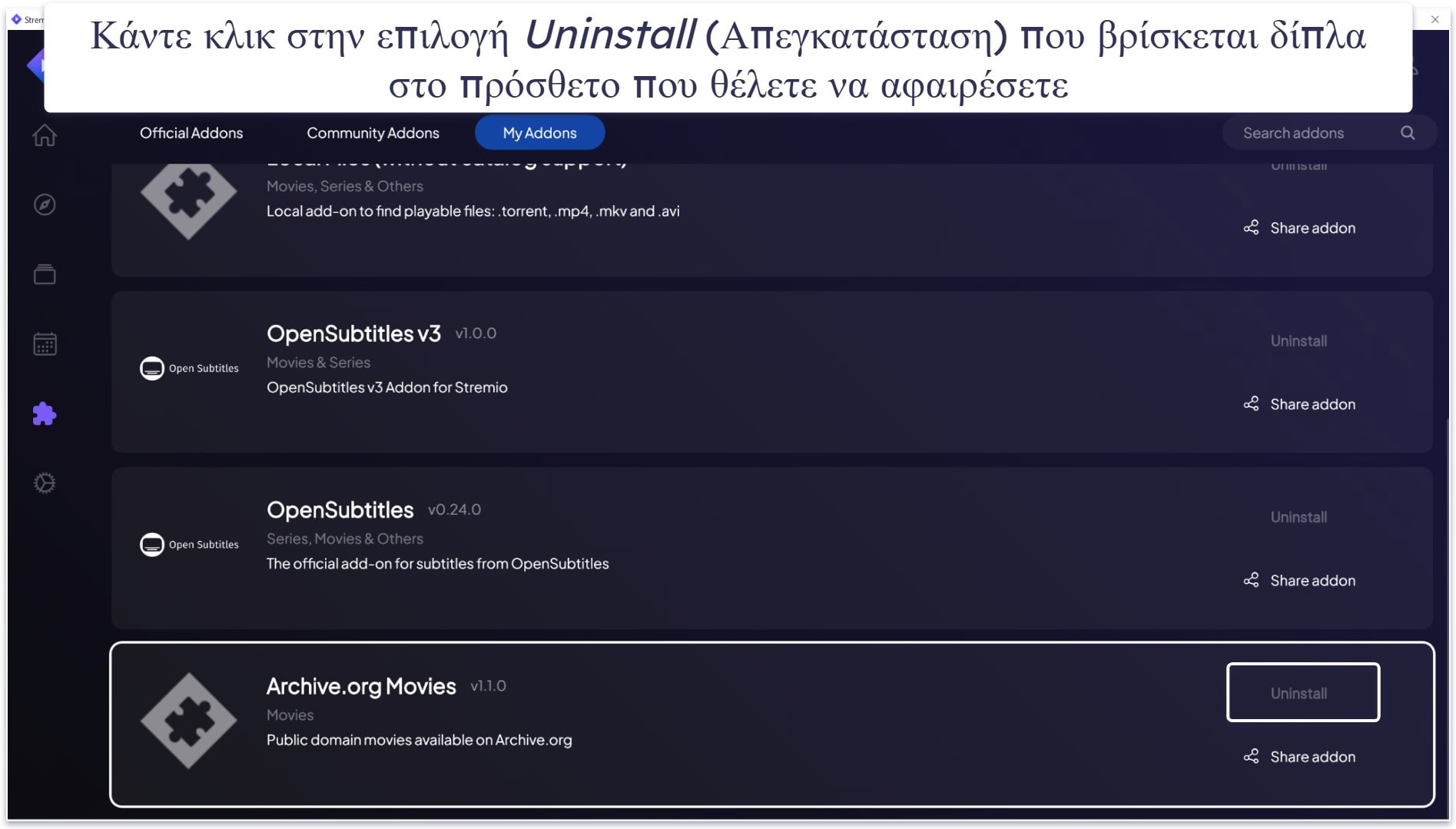The width and height of the screenshot is (1456, 829).
Task: Click the Local add-on playable files description
Action: 473,211
